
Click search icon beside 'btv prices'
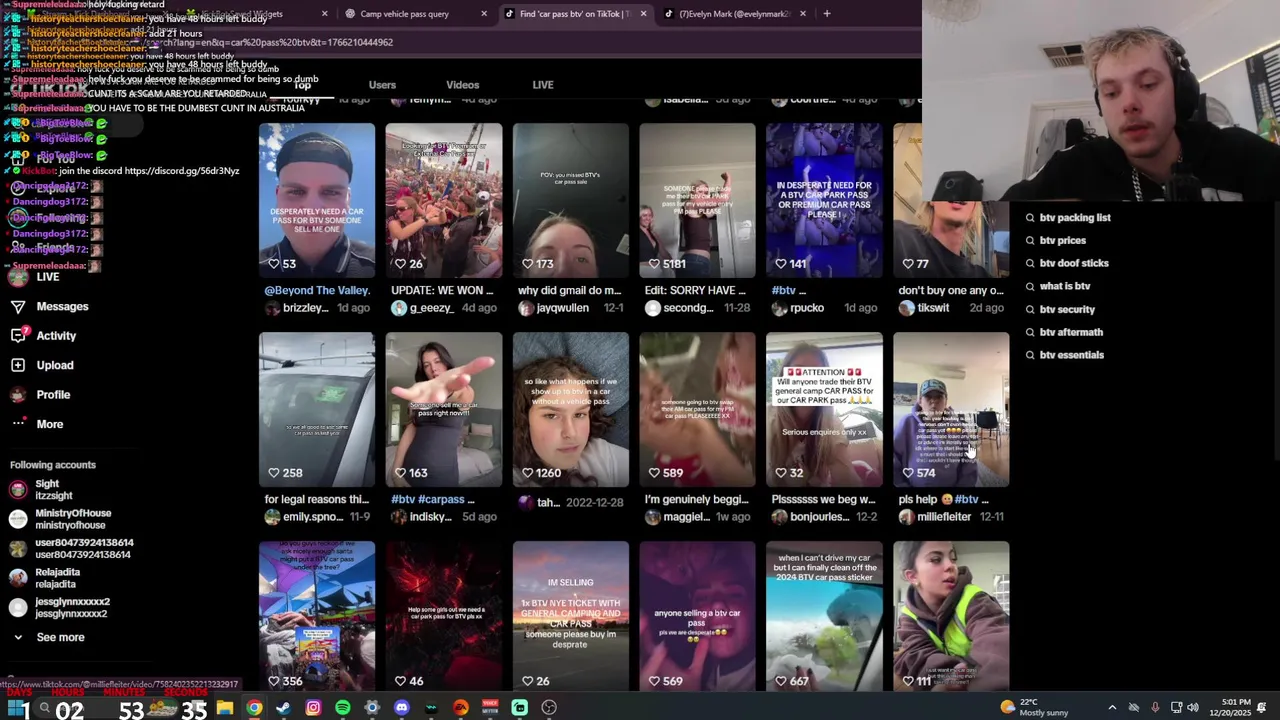(x=1030, y=241)
